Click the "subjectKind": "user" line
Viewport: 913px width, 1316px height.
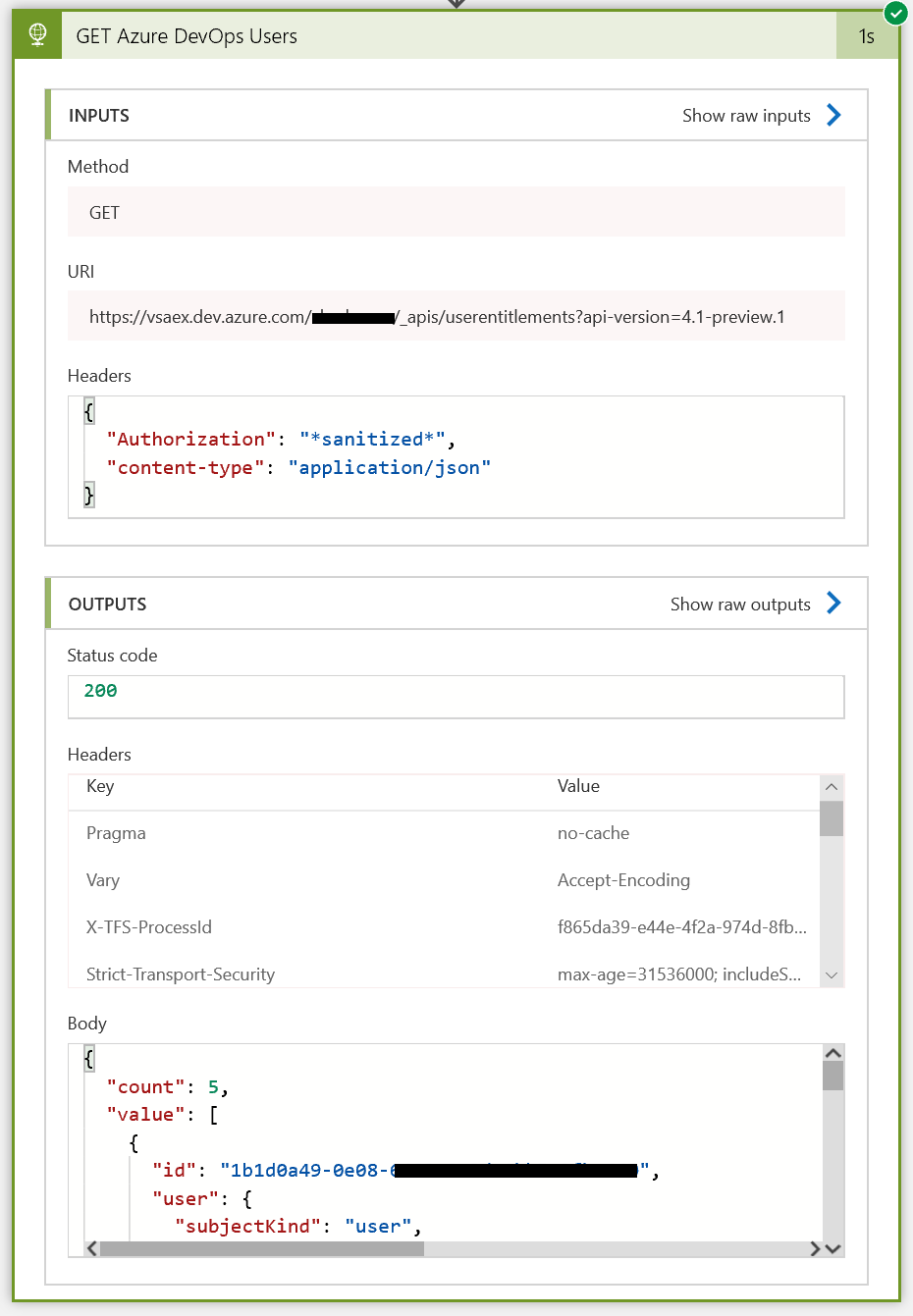point(297,1226)
